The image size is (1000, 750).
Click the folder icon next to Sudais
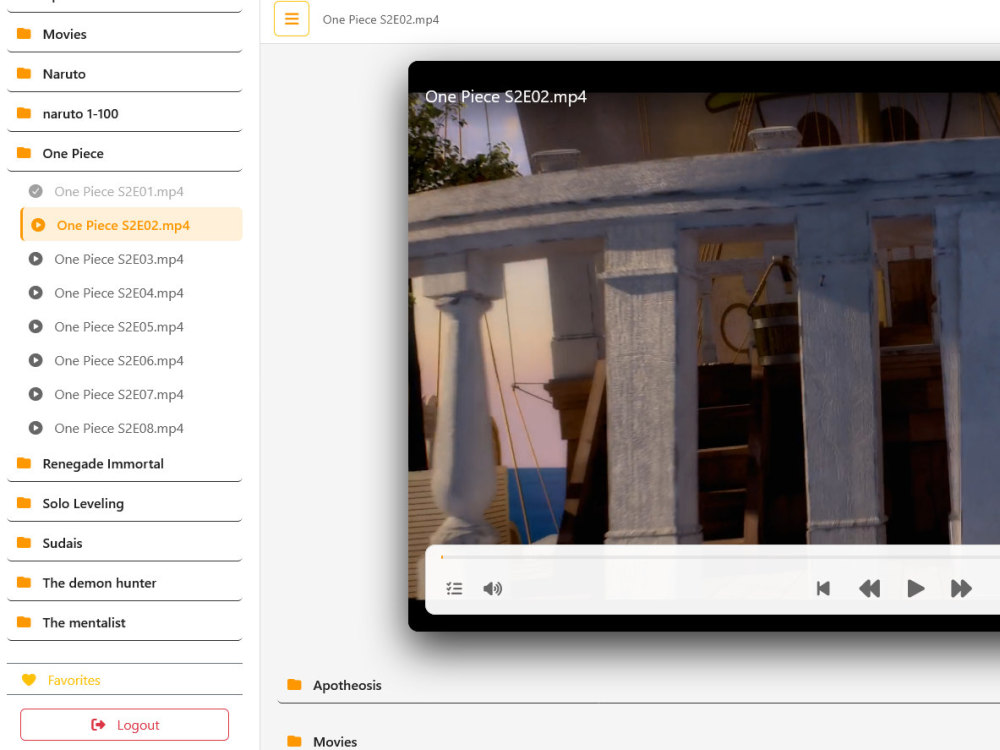24,542
